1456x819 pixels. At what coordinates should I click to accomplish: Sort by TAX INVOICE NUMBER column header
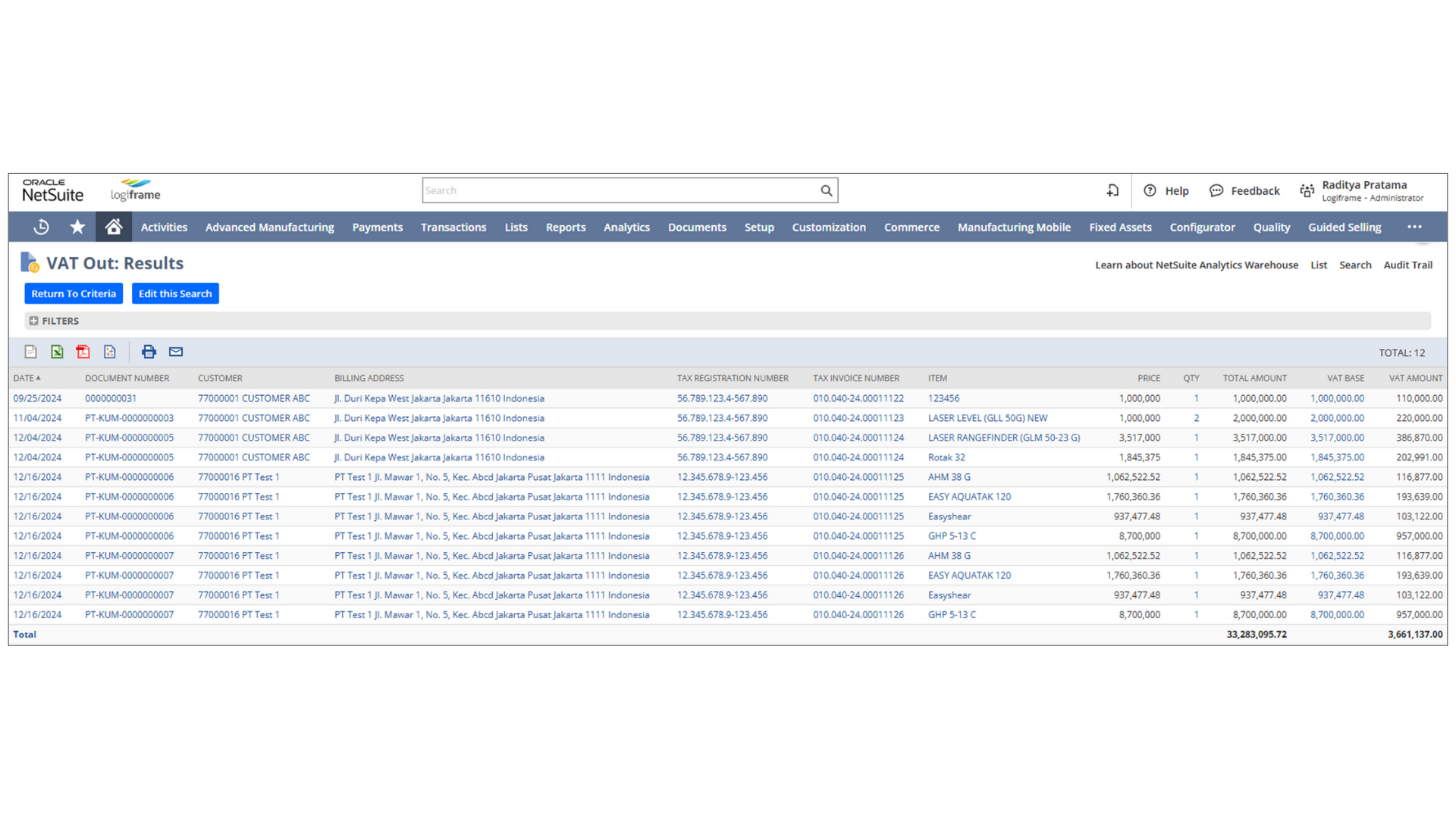(x=856, y=378)
